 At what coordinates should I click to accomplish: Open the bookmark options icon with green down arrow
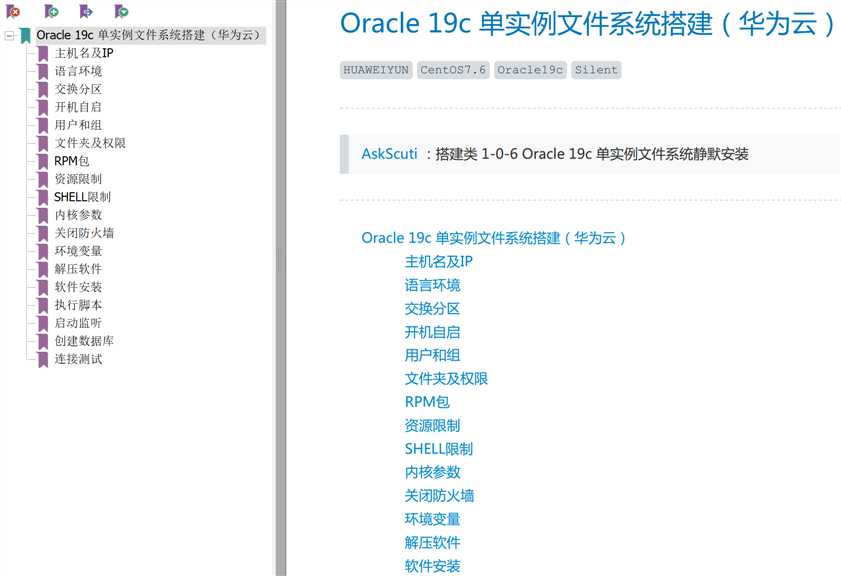[x=122, y=11]
